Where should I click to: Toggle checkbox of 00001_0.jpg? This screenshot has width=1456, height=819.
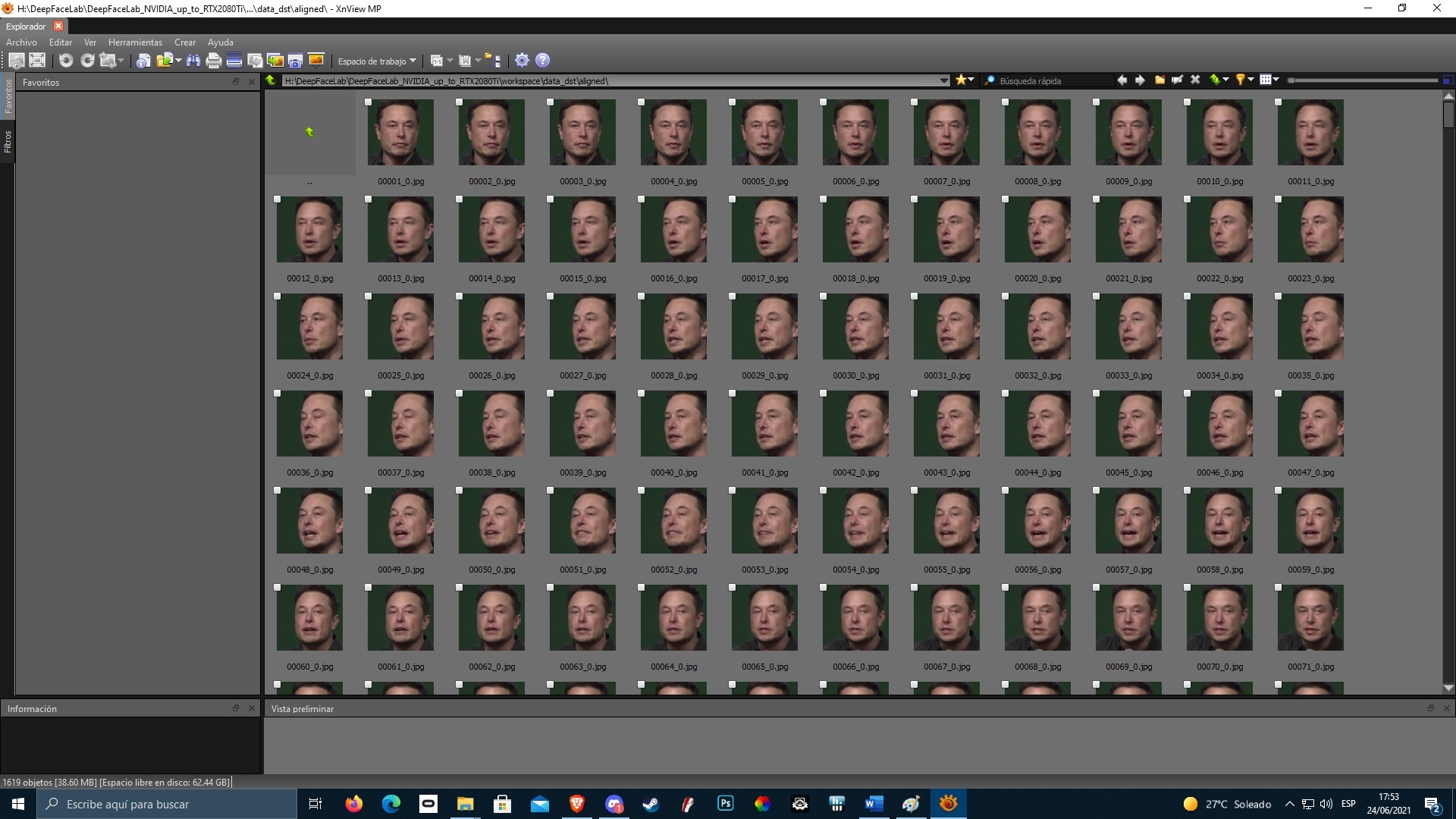(369, 102)
